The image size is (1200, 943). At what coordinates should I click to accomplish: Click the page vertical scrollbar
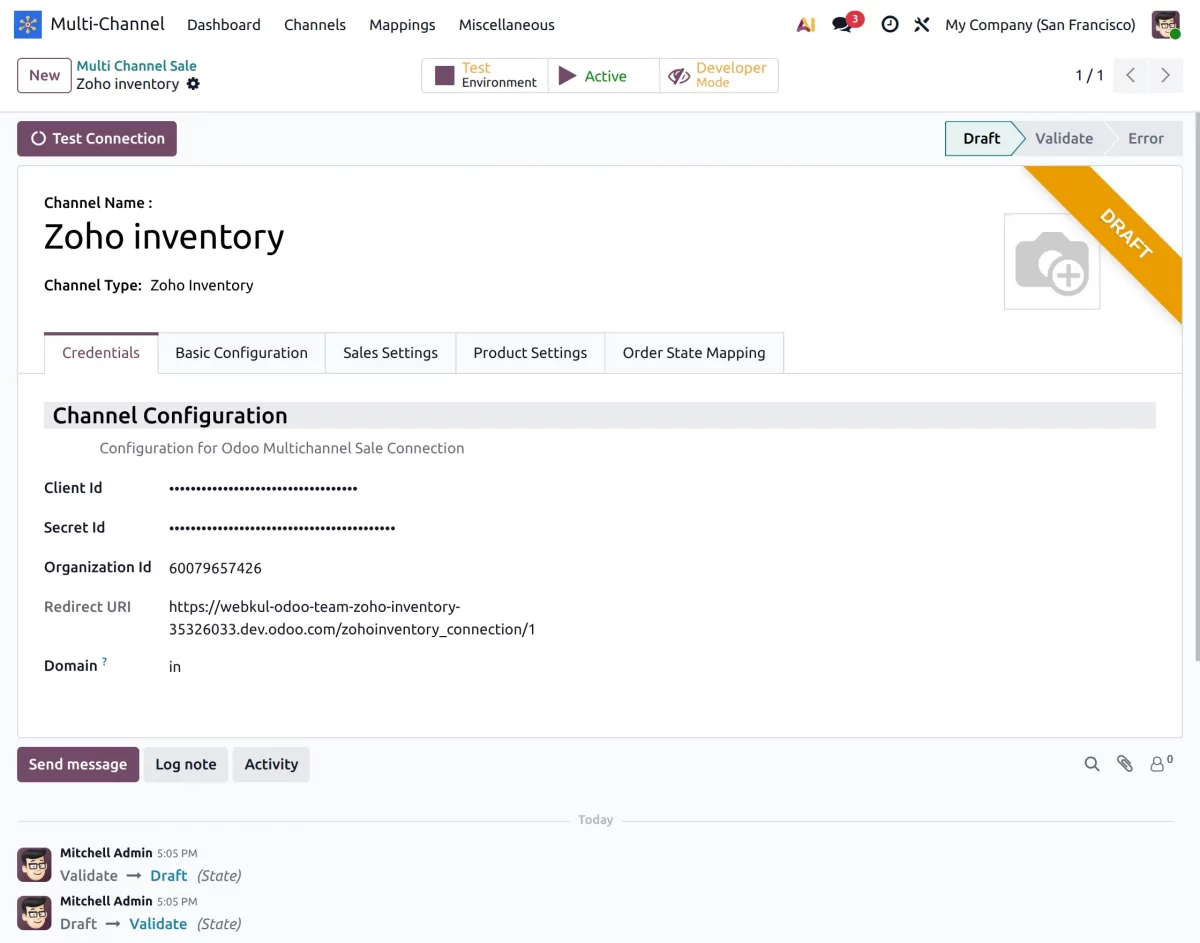1195,385
